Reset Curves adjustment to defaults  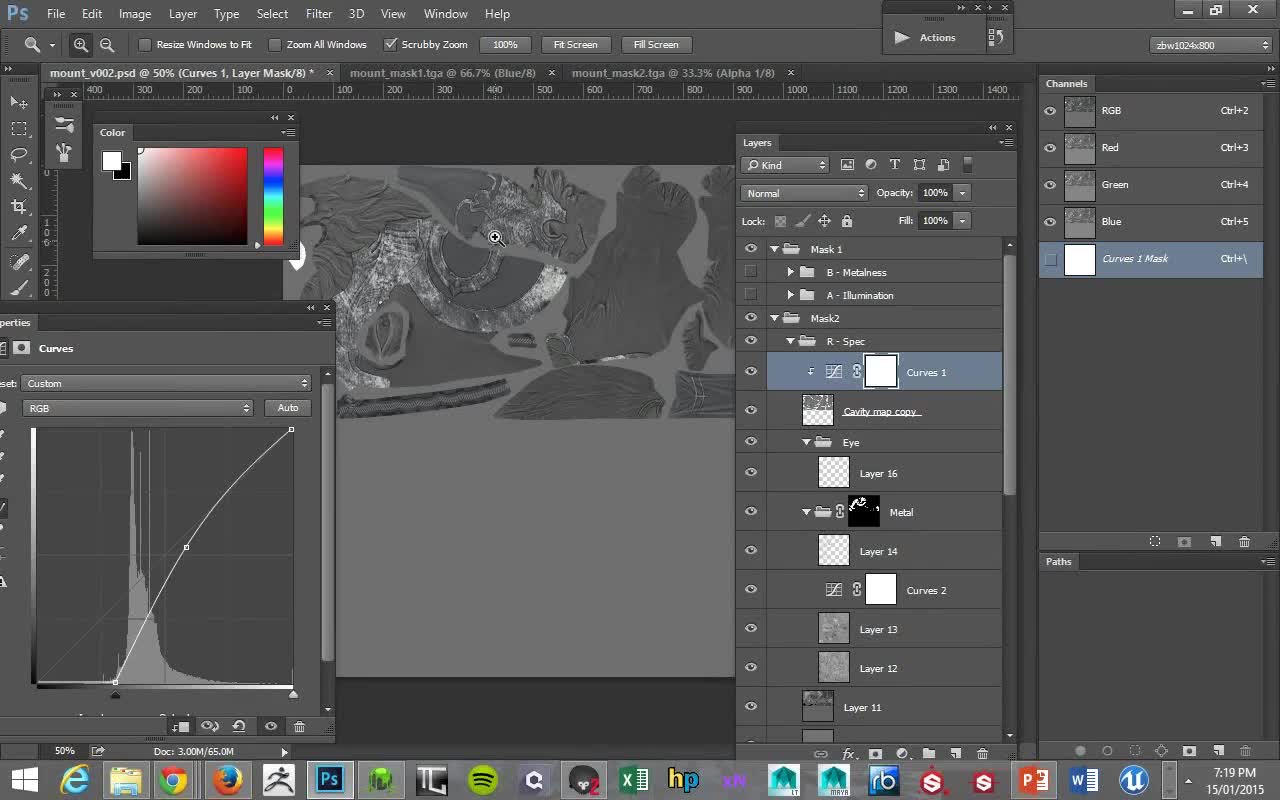239,726
